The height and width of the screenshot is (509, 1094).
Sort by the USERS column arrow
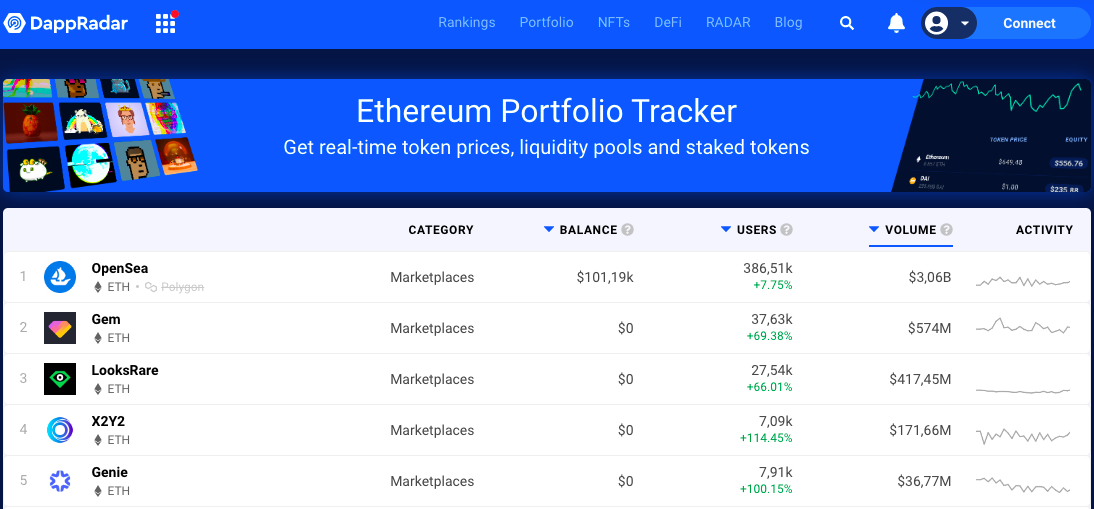point(726,229)
